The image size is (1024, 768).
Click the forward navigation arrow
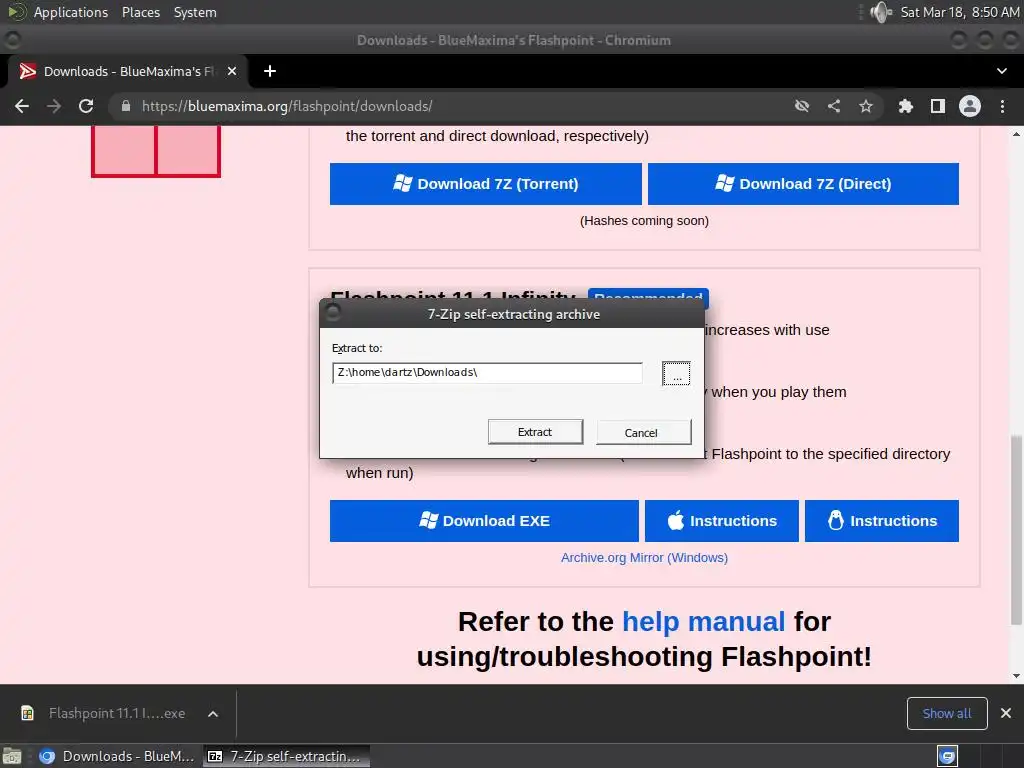click(x=54, y=106)
